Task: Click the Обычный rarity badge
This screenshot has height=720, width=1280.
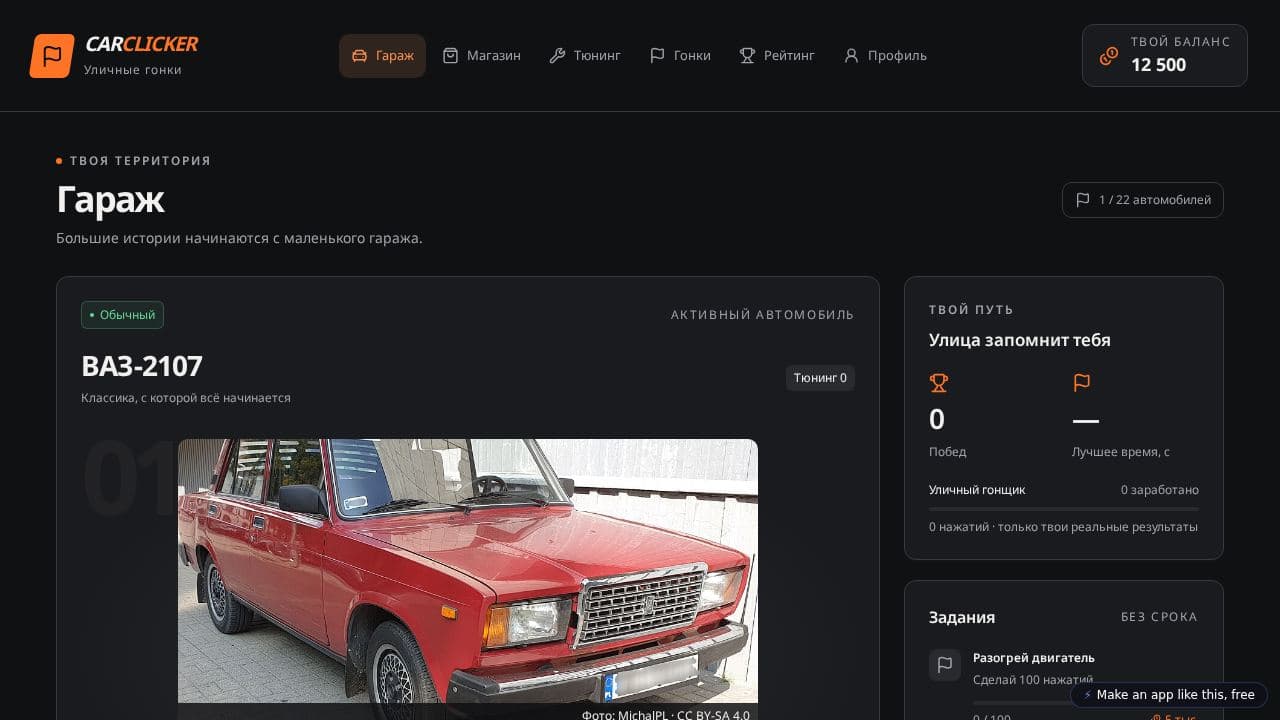Action: [x=122, y=315]
